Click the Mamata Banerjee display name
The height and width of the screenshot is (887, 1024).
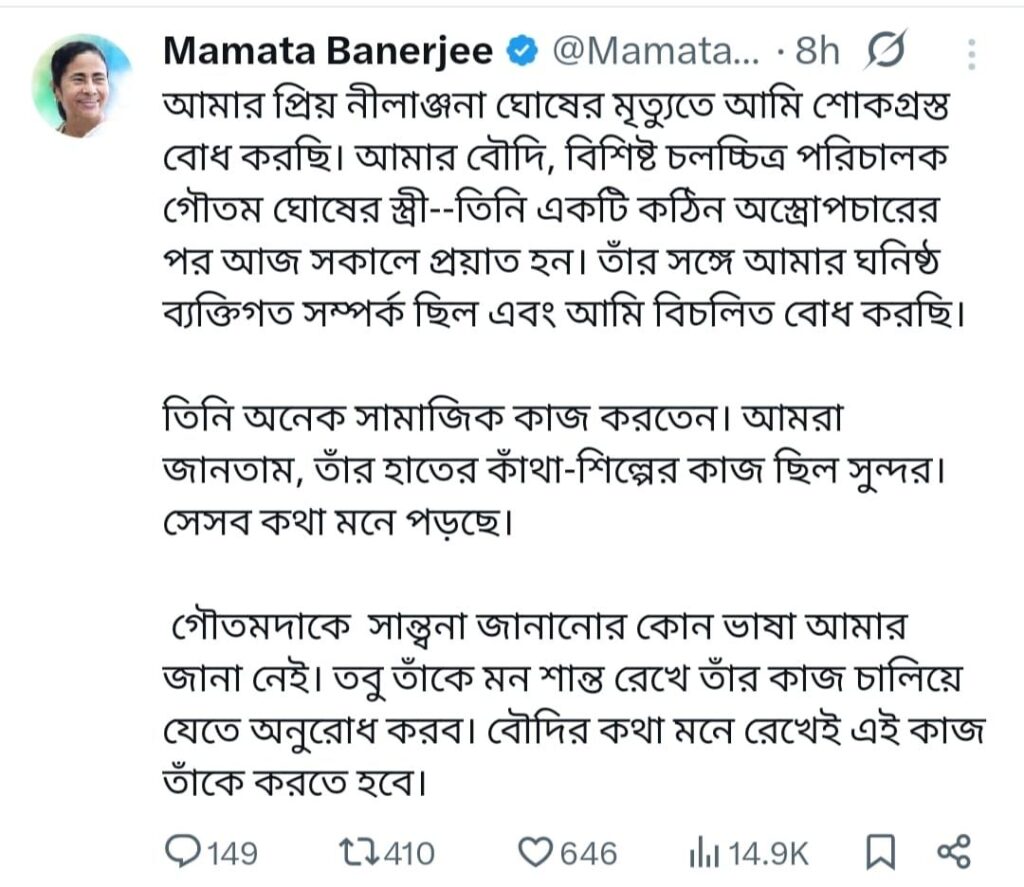coord(327,52)
